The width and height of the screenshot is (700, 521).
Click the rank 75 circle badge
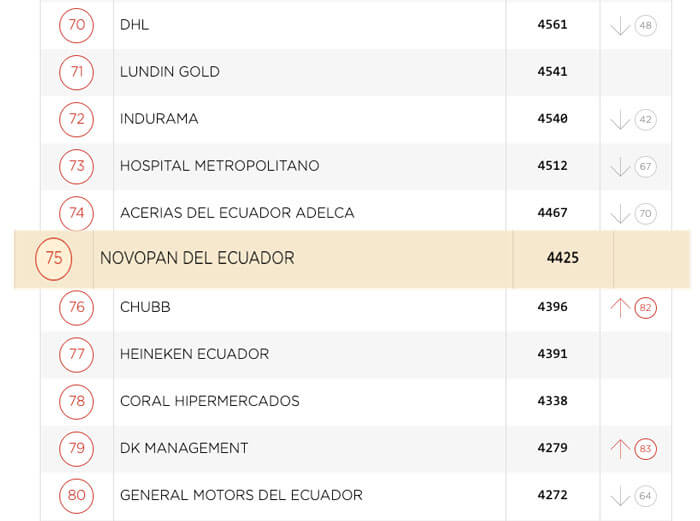pos(54,258)
